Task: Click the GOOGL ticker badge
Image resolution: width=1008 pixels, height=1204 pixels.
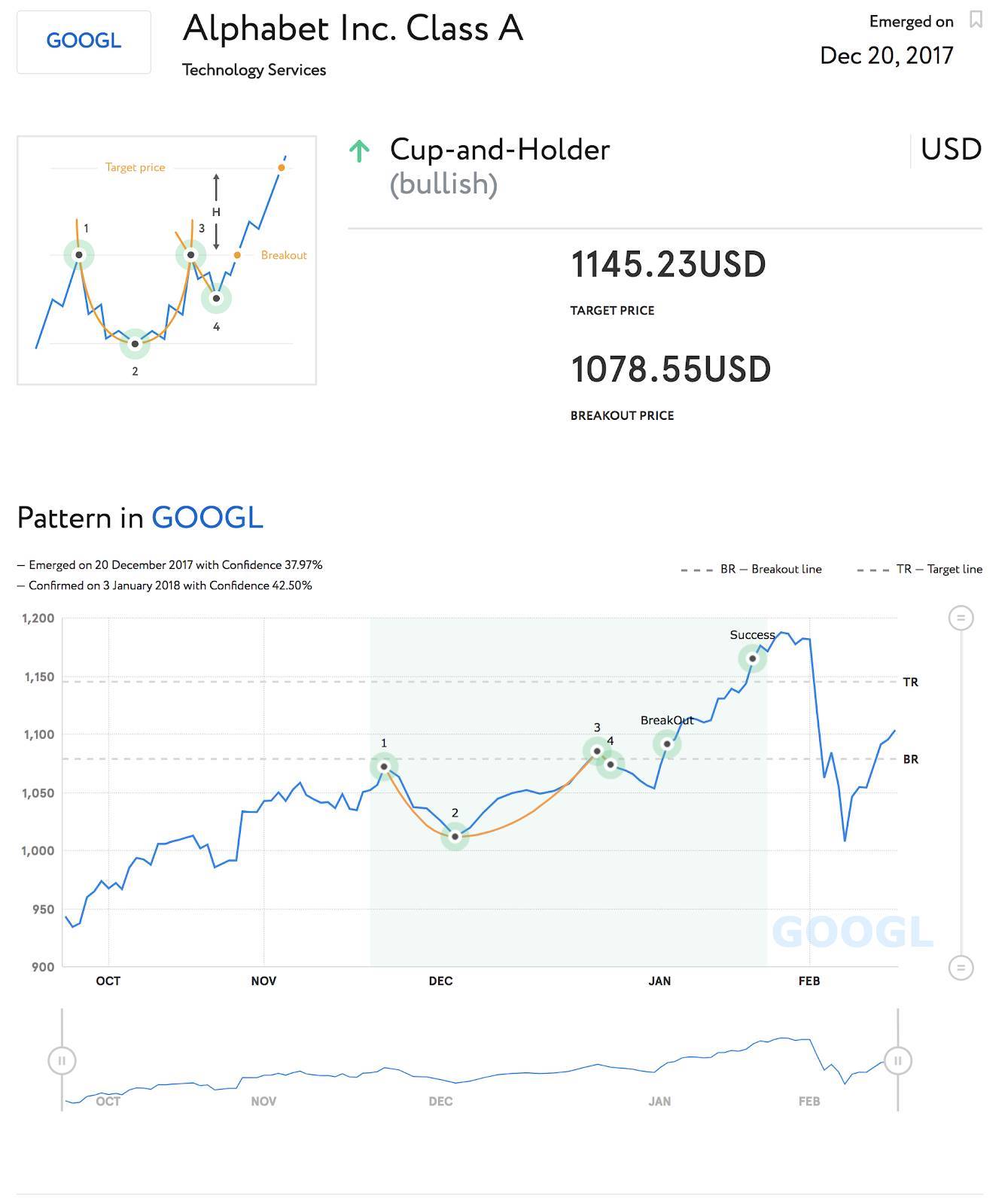Action: tap(84, 41)
